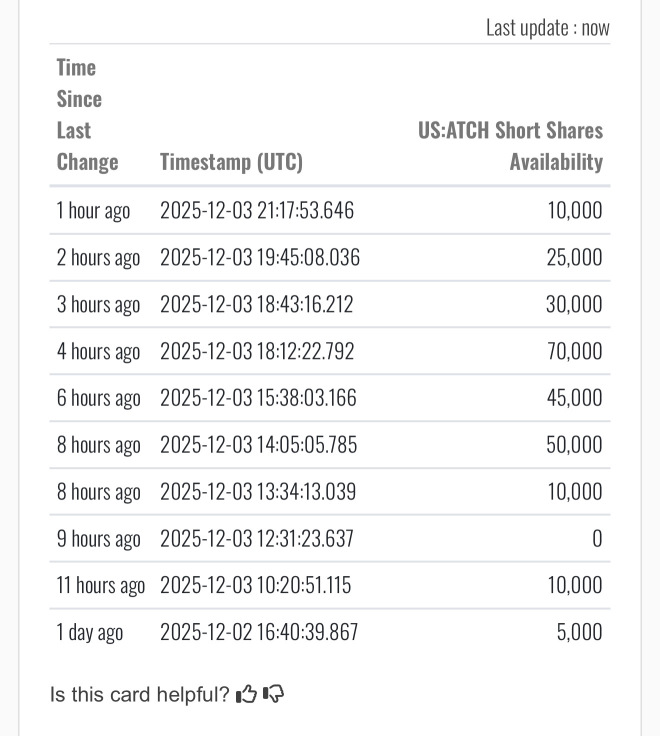Image resolution: width=660 pixels, height=736 pixels.
Task: Click the Time Since Last Change header
Action: [87, 115]
